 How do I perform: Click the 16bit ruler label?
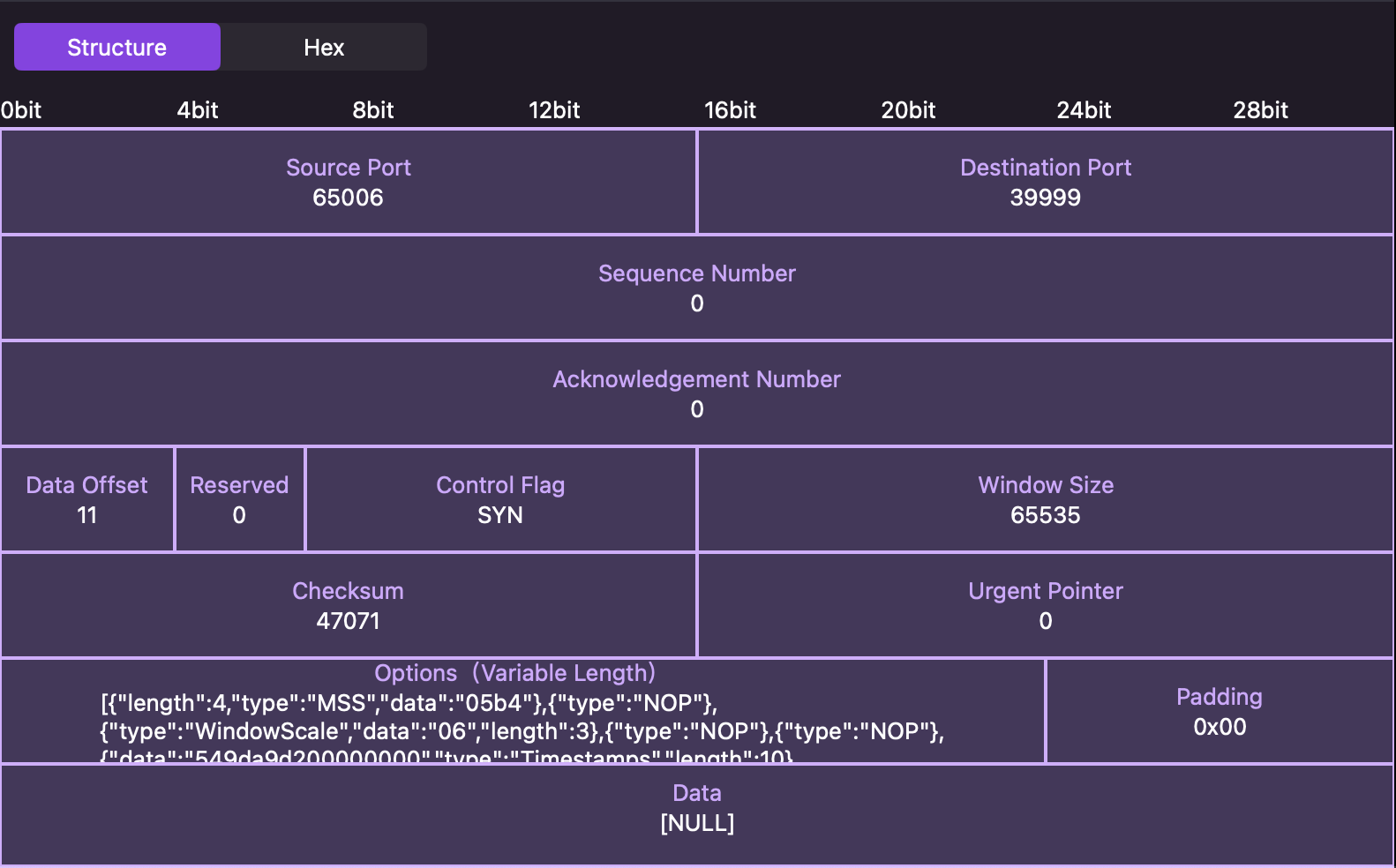[x=730, y=110]
